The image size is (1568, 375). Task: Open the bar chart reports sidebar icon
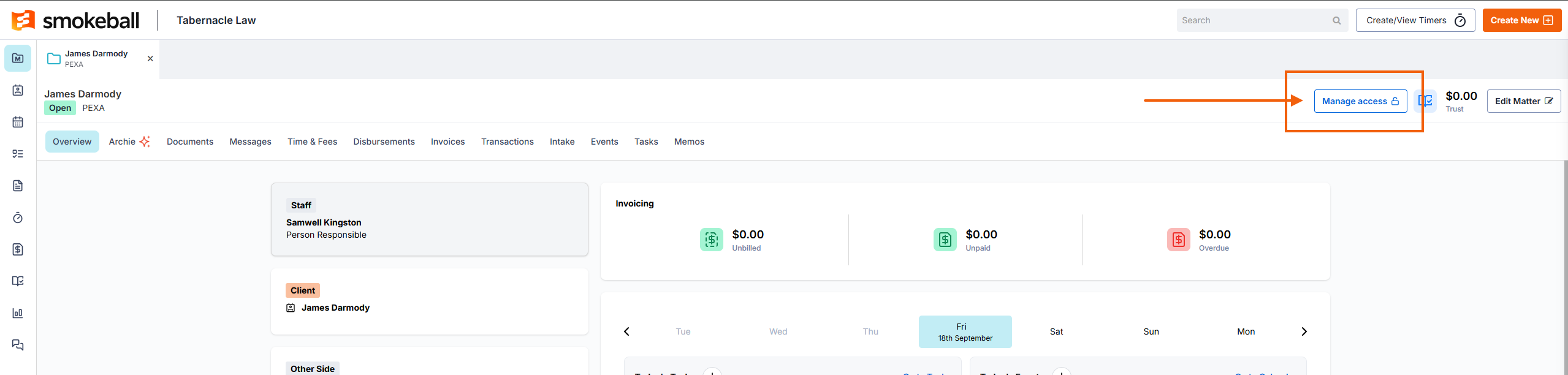(18, 313)
